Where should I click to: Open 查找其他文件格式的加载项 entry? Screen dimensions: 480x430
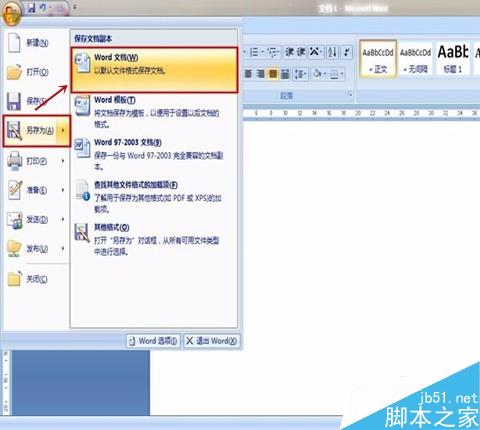154,197
